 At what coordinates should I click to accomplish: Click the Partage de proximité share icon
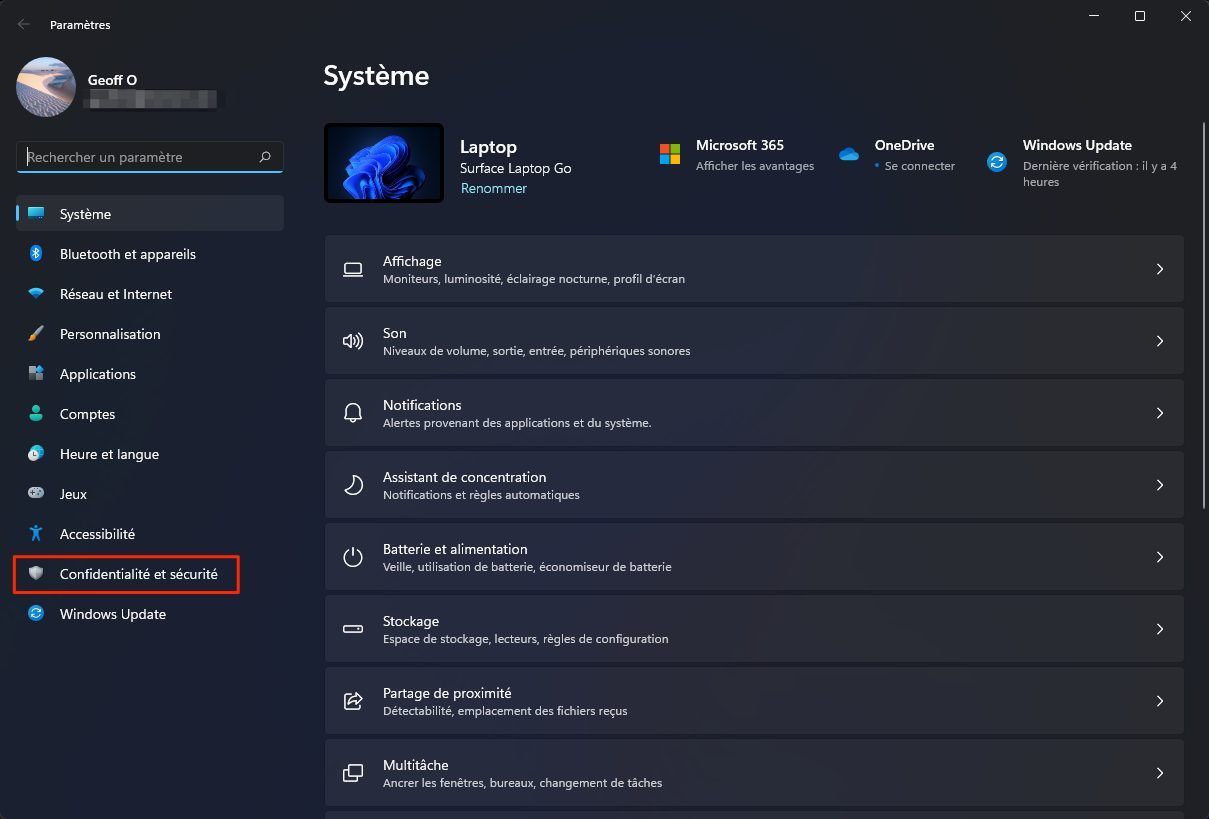(x=353, y=701)
